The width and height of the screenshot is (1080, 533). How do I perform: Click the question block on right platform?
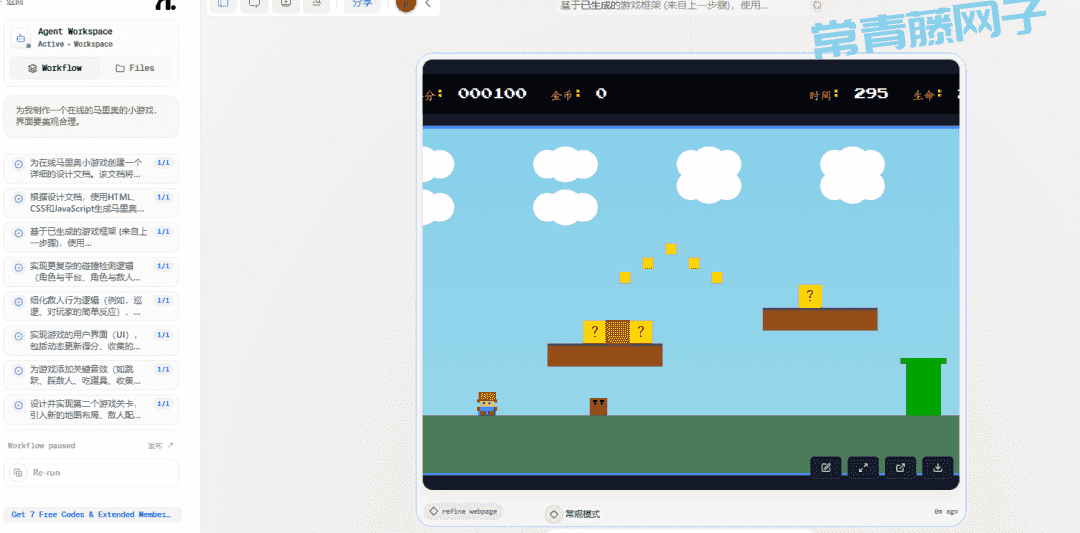coord(810,296)
